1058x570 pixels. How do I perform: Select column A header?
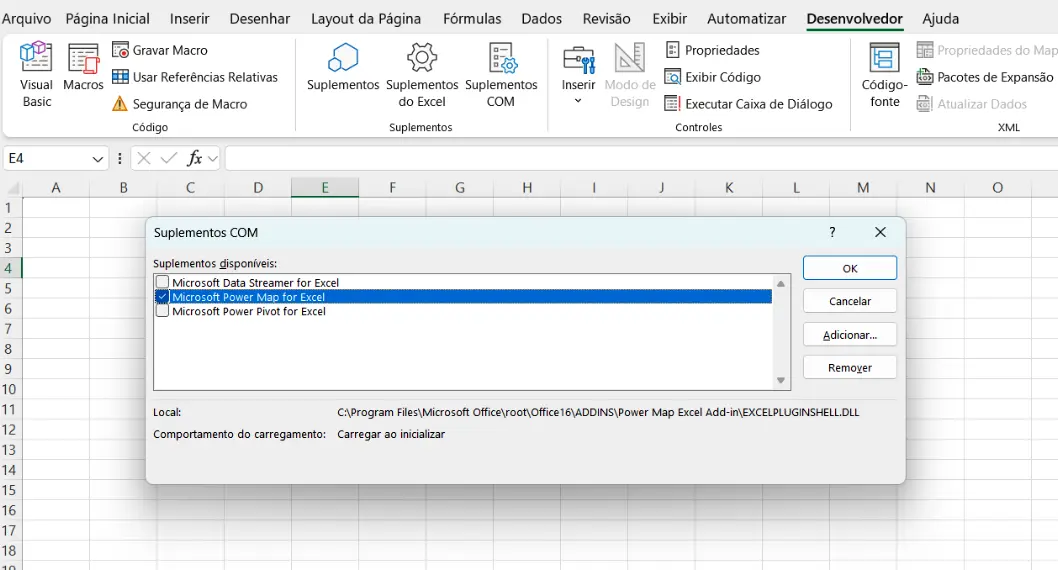(x=56, y=188)
